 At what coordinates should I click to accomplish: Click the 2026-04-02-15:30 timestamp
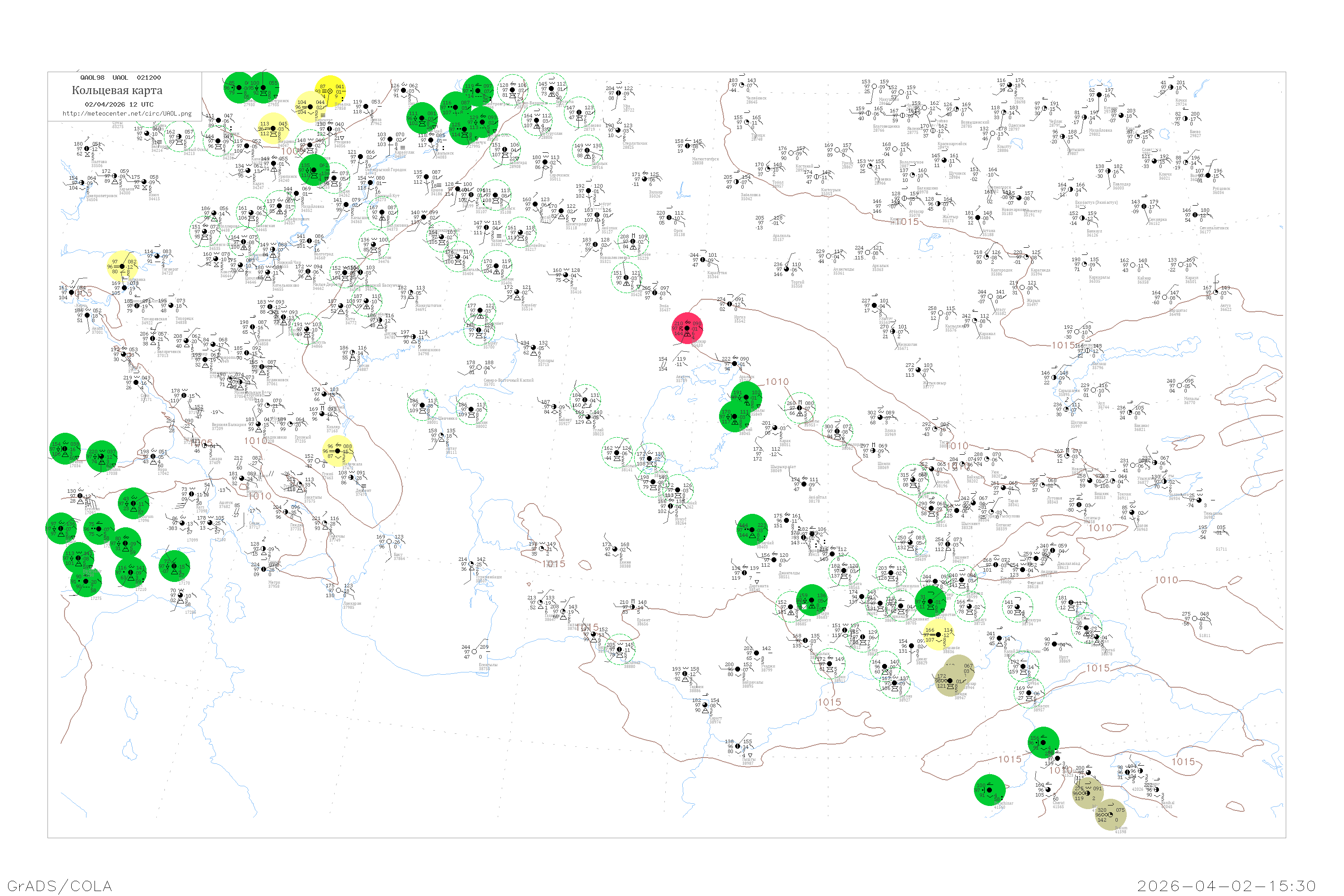1226,886
